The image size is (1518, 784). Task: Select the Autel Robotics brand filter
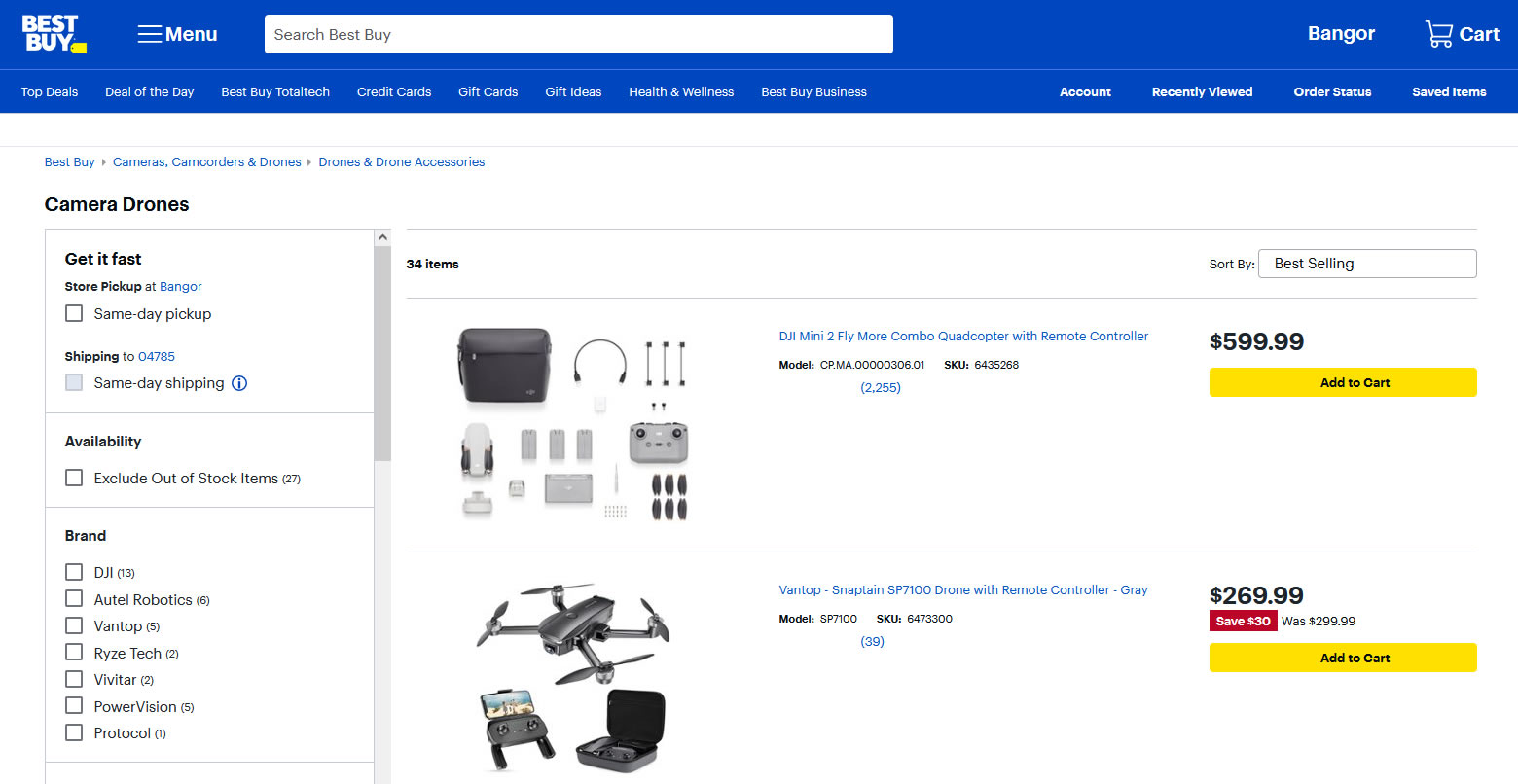[74, 598]
